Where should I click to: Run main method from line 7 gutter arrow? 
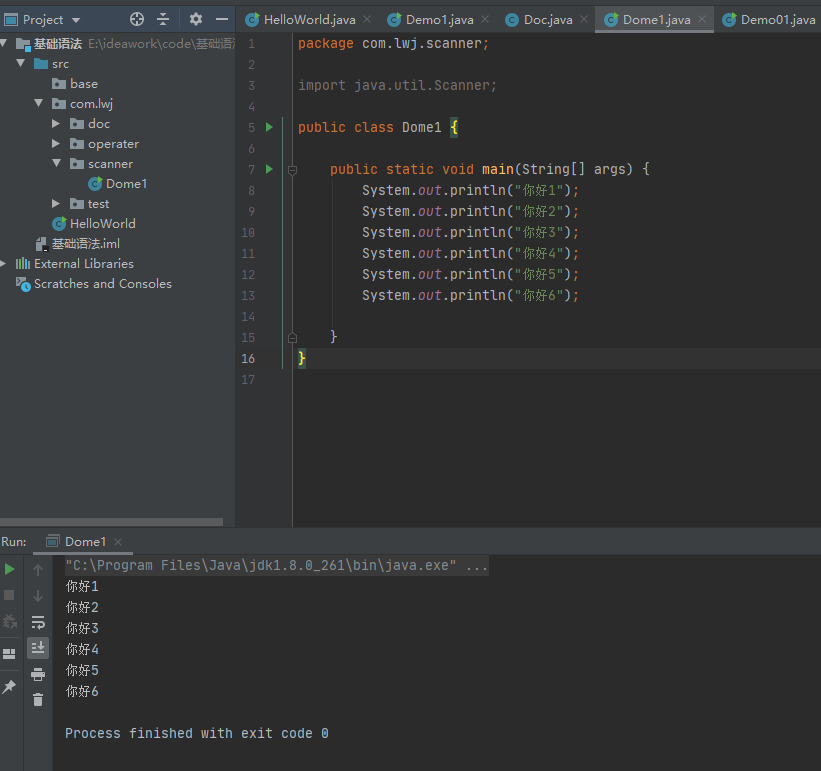(269, 169)
